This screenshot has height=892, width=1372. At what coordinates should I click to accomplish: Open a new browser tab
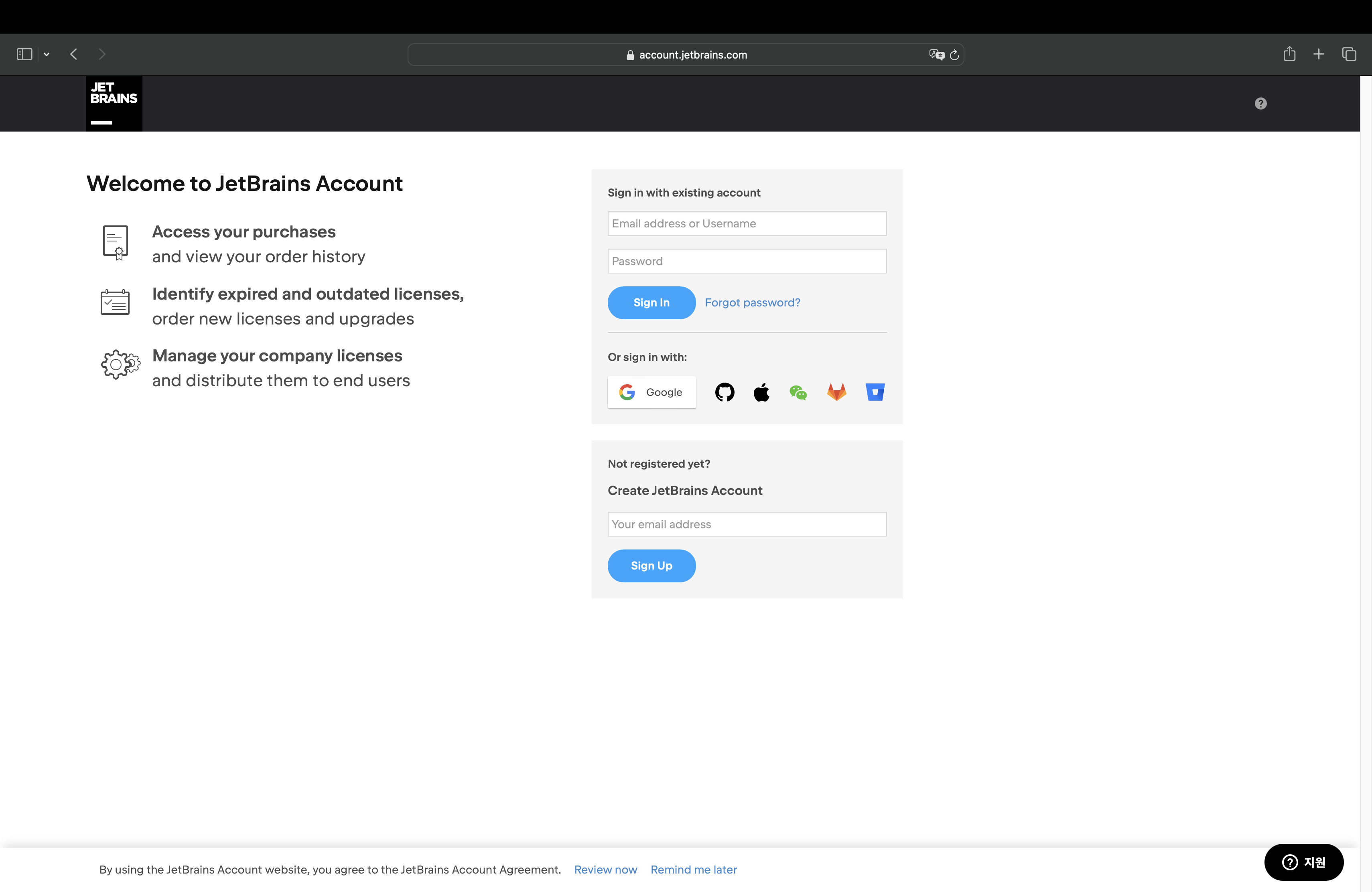click(x=1319, y=54)
